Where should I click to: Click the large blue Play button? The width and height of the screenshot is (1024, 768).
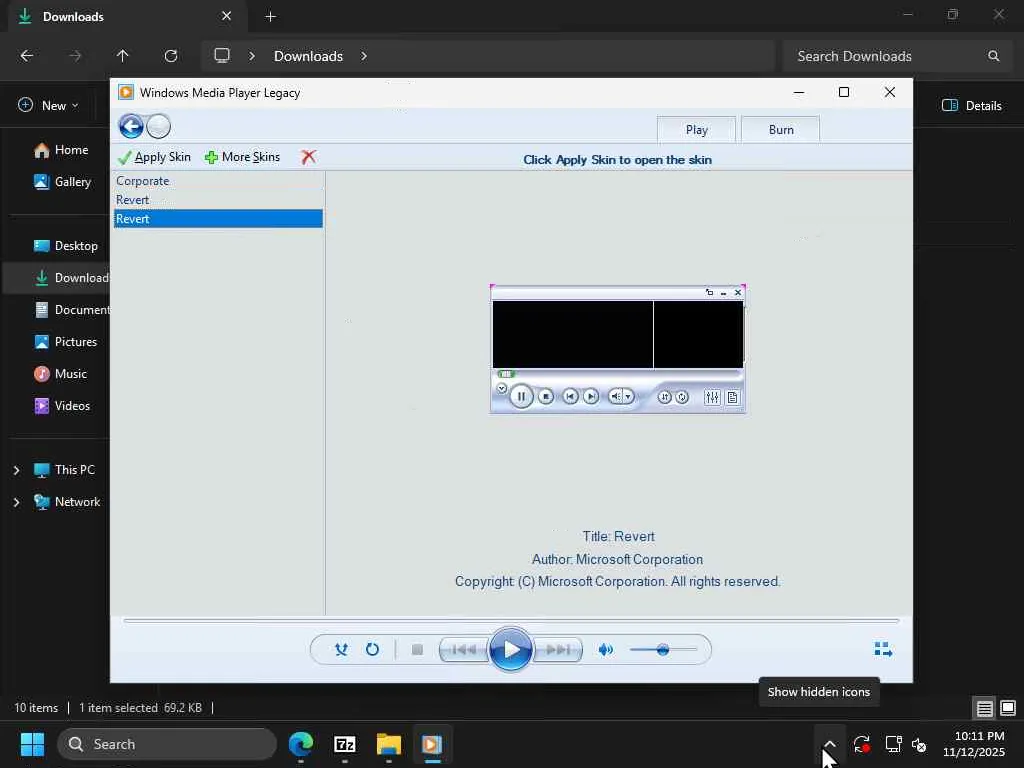[x=510, y=650]
